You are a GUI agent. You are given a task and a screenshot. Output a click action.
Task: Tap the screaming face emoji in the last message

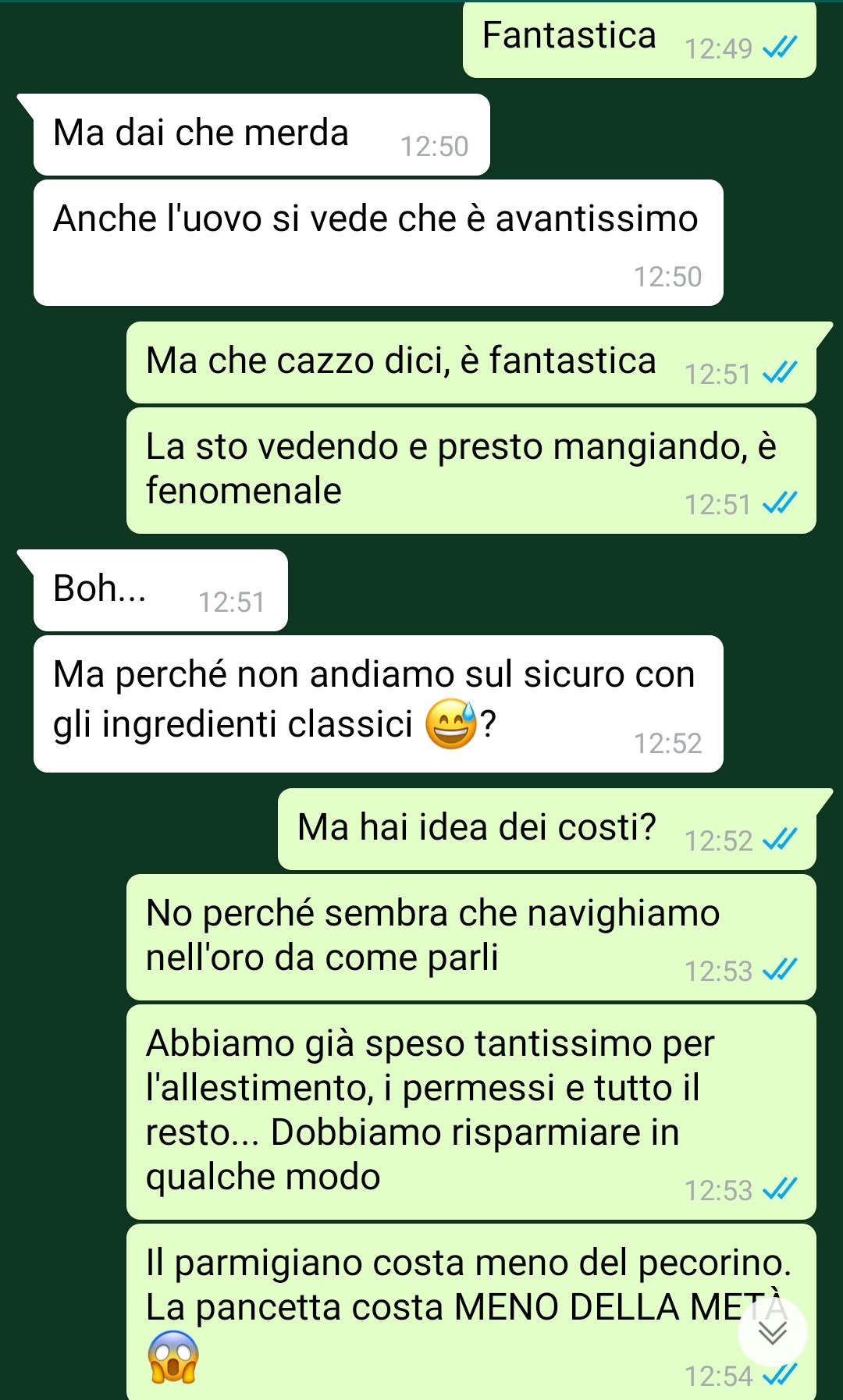[x=173, y=1356]
